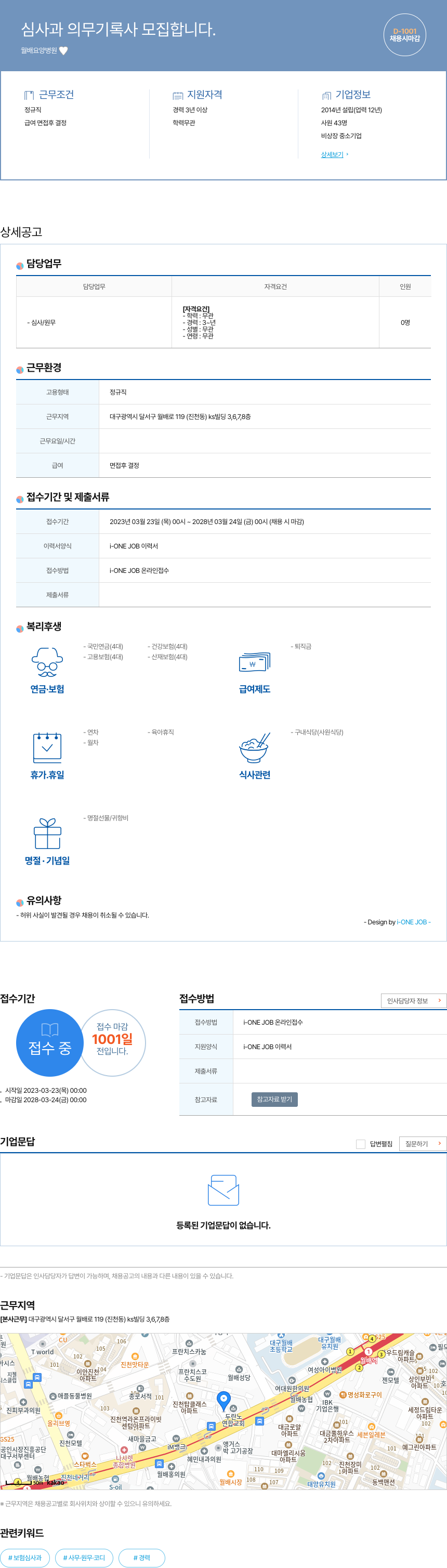The width and height of the screenshot is (447, 1568).
Task: Click the 접수 마감 1001일 countdown circle
Action: point(112,1043)
